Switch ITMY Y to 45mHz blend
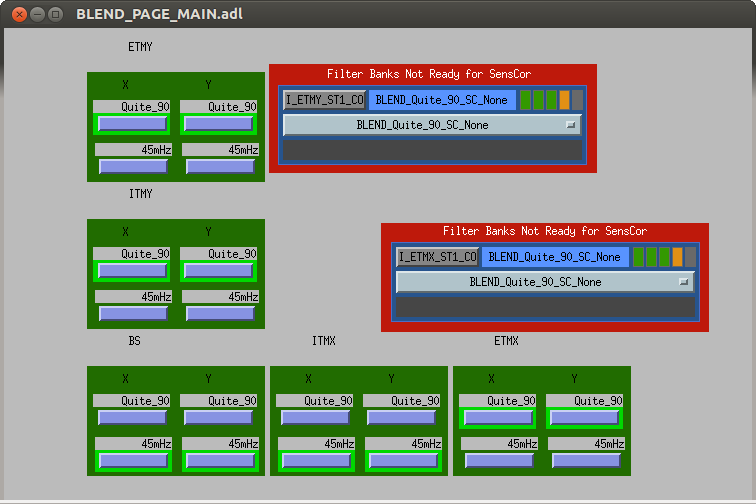The width and height of the screenshot is (756, 504). (220, 313)
